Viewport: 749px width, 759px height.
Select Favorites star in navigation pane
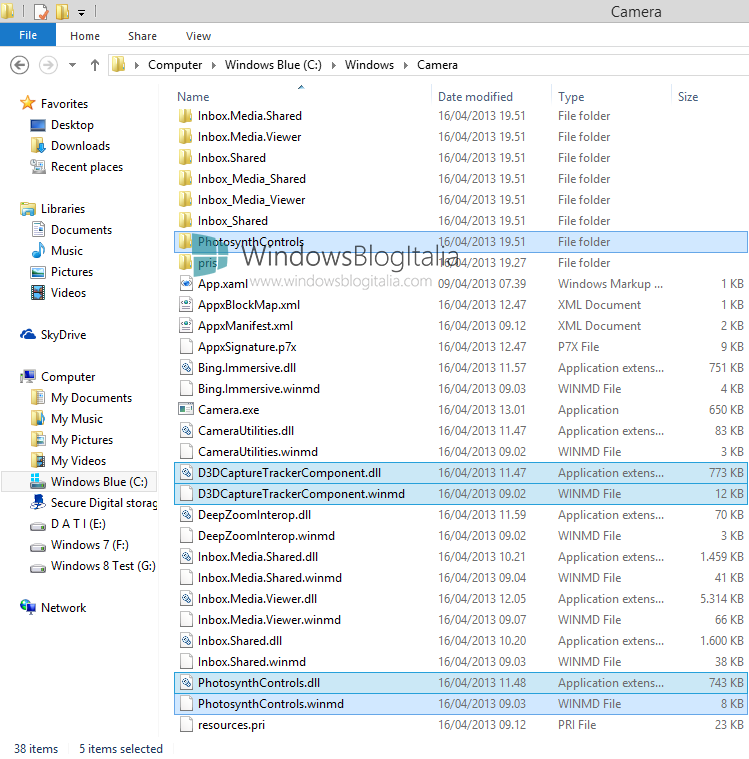click(28, 103)
